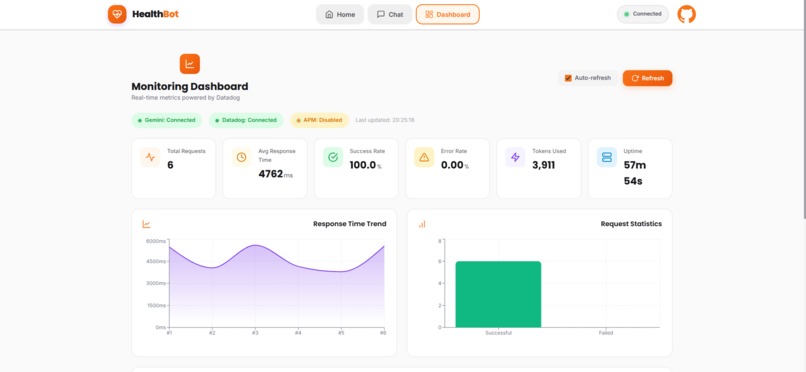Click the 6000ms y-axis label
The width and height of the screenshot is (806, 372).
pyautogui.click(x=156, y=241)
